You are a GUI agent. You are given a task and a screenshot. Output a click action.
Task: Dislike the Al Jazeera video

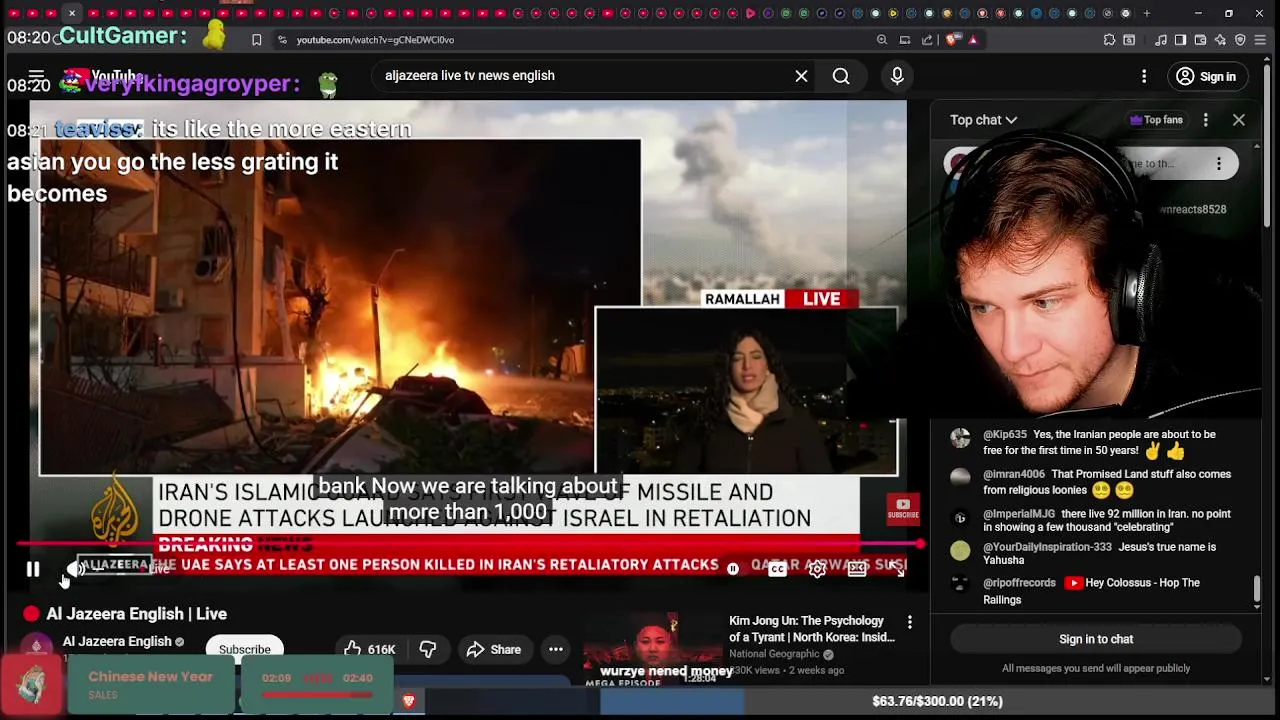click(x=428, y=649)
